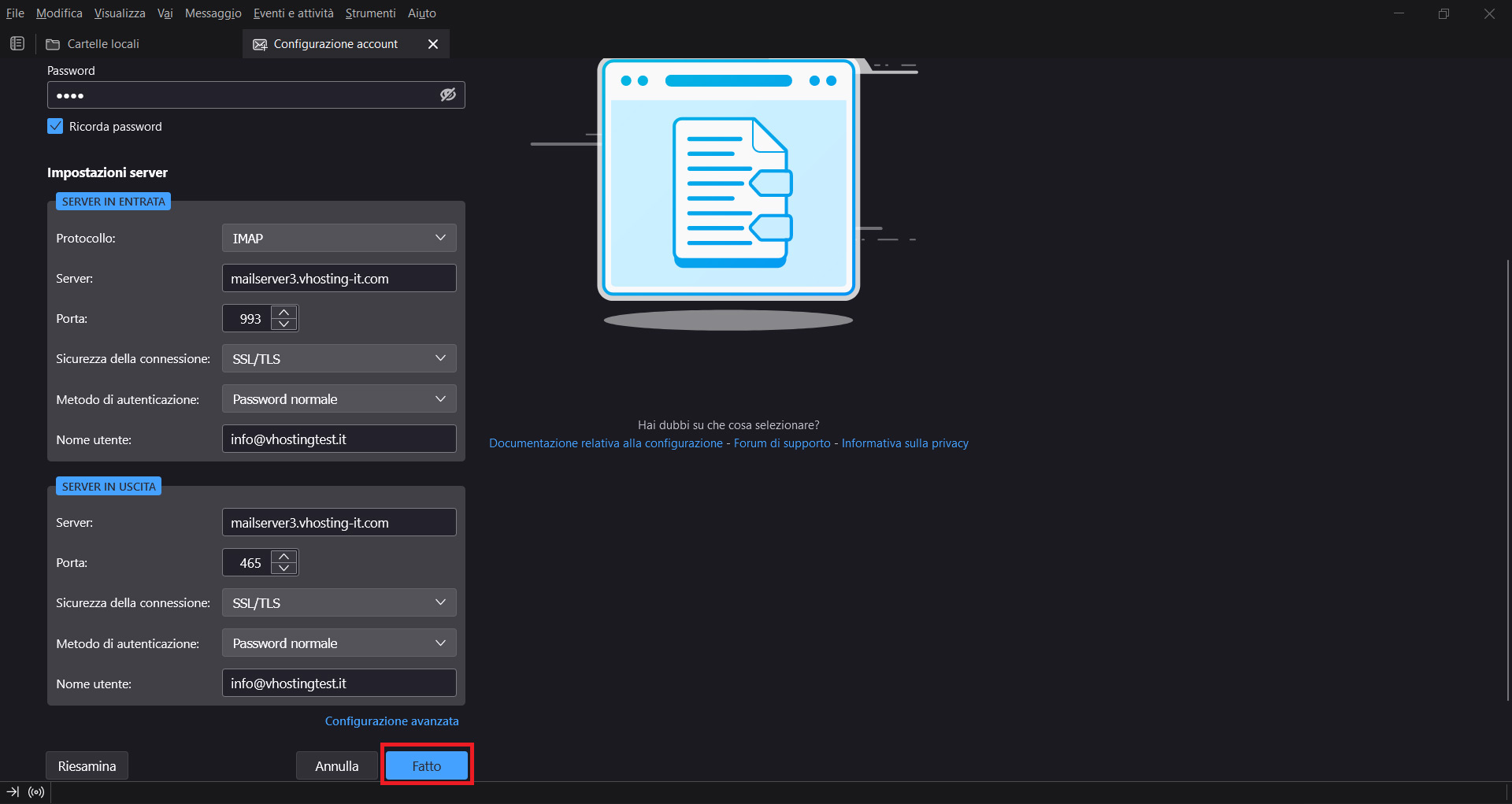Open incoming Sicurezza della connessione dropdown
Screen dimensions: 1512x804
tap(339, 358)
